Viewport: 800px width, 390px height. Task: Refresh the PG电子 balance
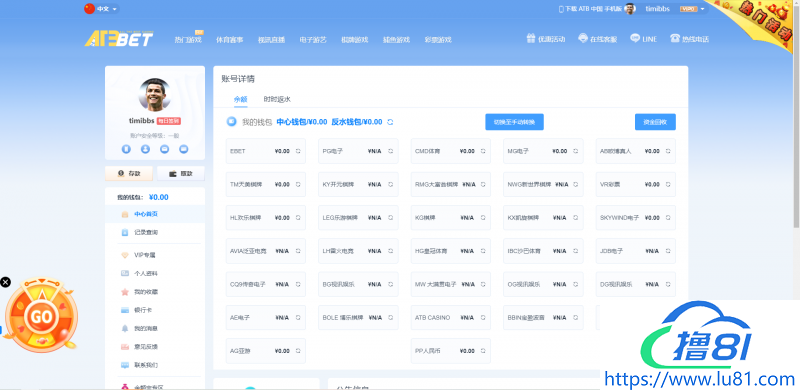coord(390,151)
